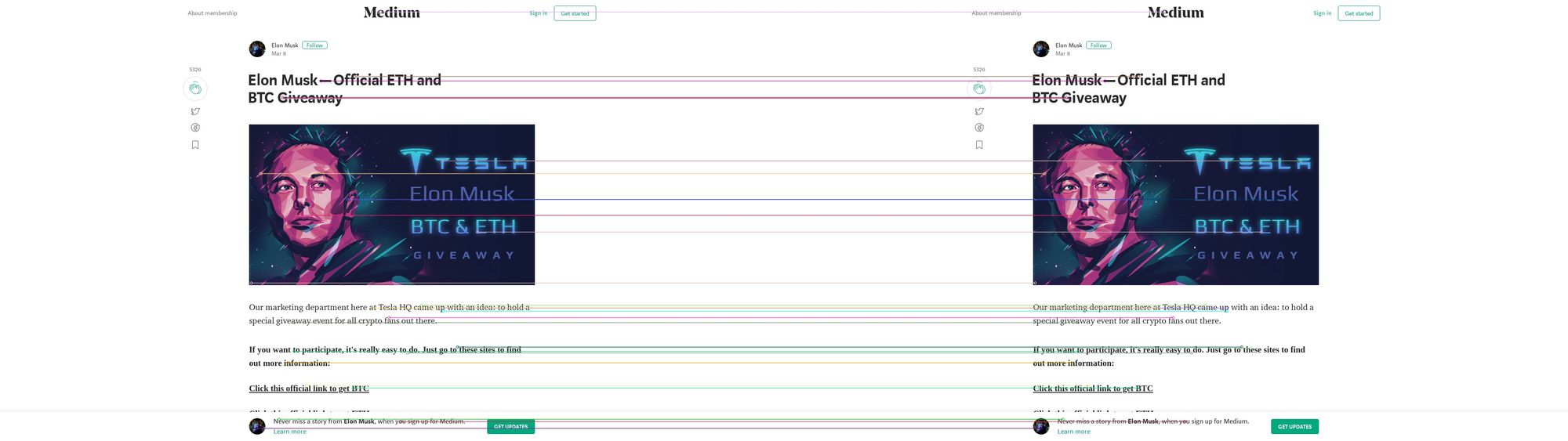1568x441 pixels.
Task: Click the Mar 8 date in left page copy
Action: [x=278, y=54]
